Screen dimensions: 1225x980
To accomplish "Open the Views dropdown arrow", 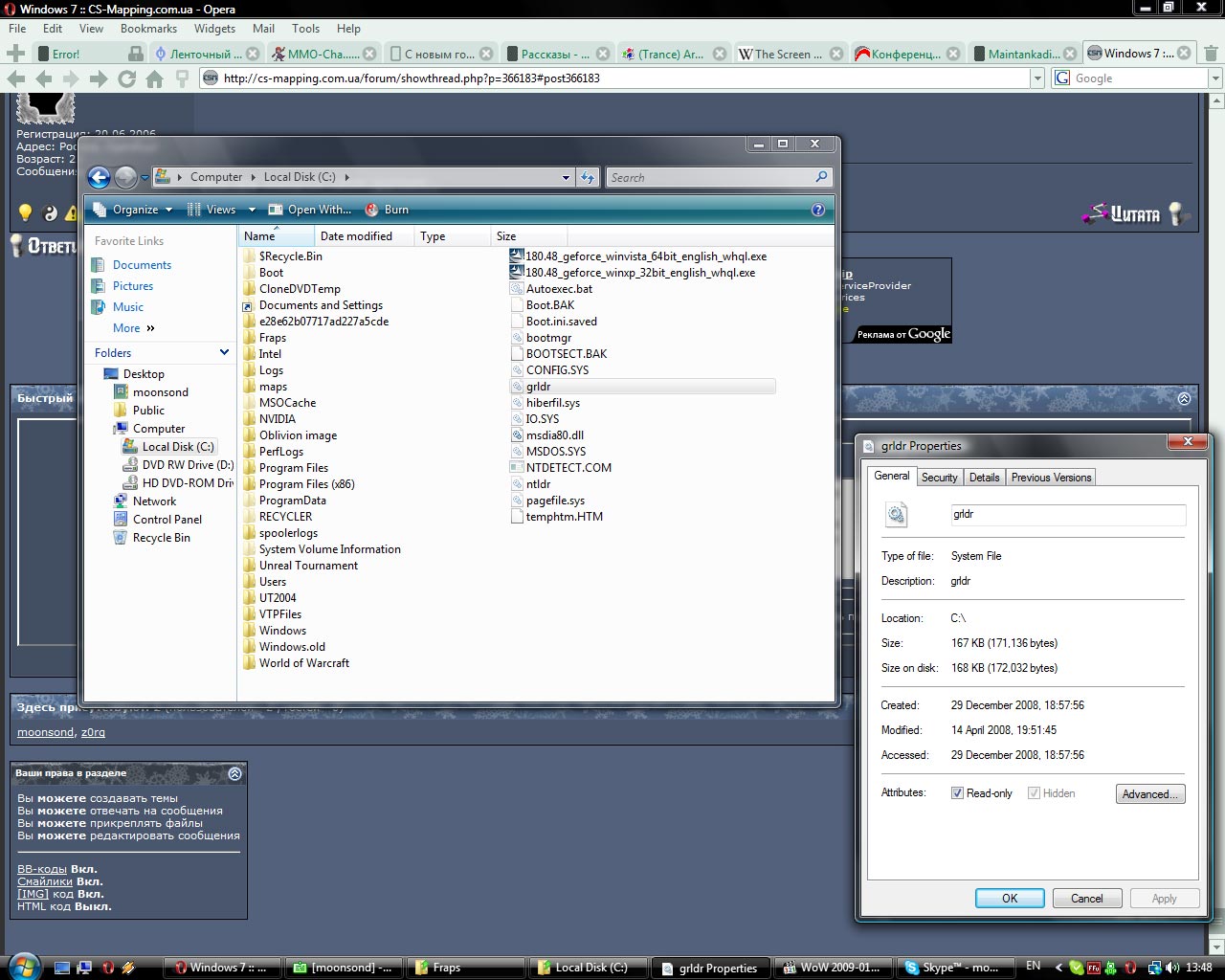I will coord(252,210).
